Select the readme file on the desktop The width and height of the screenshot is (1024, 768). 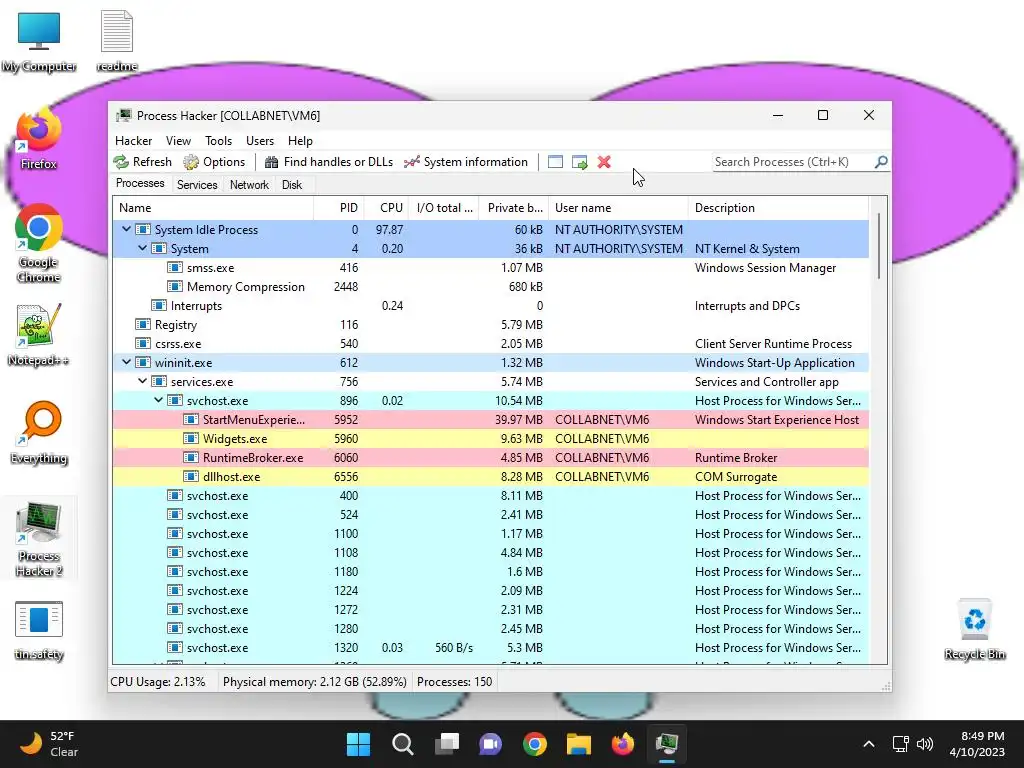117,41
